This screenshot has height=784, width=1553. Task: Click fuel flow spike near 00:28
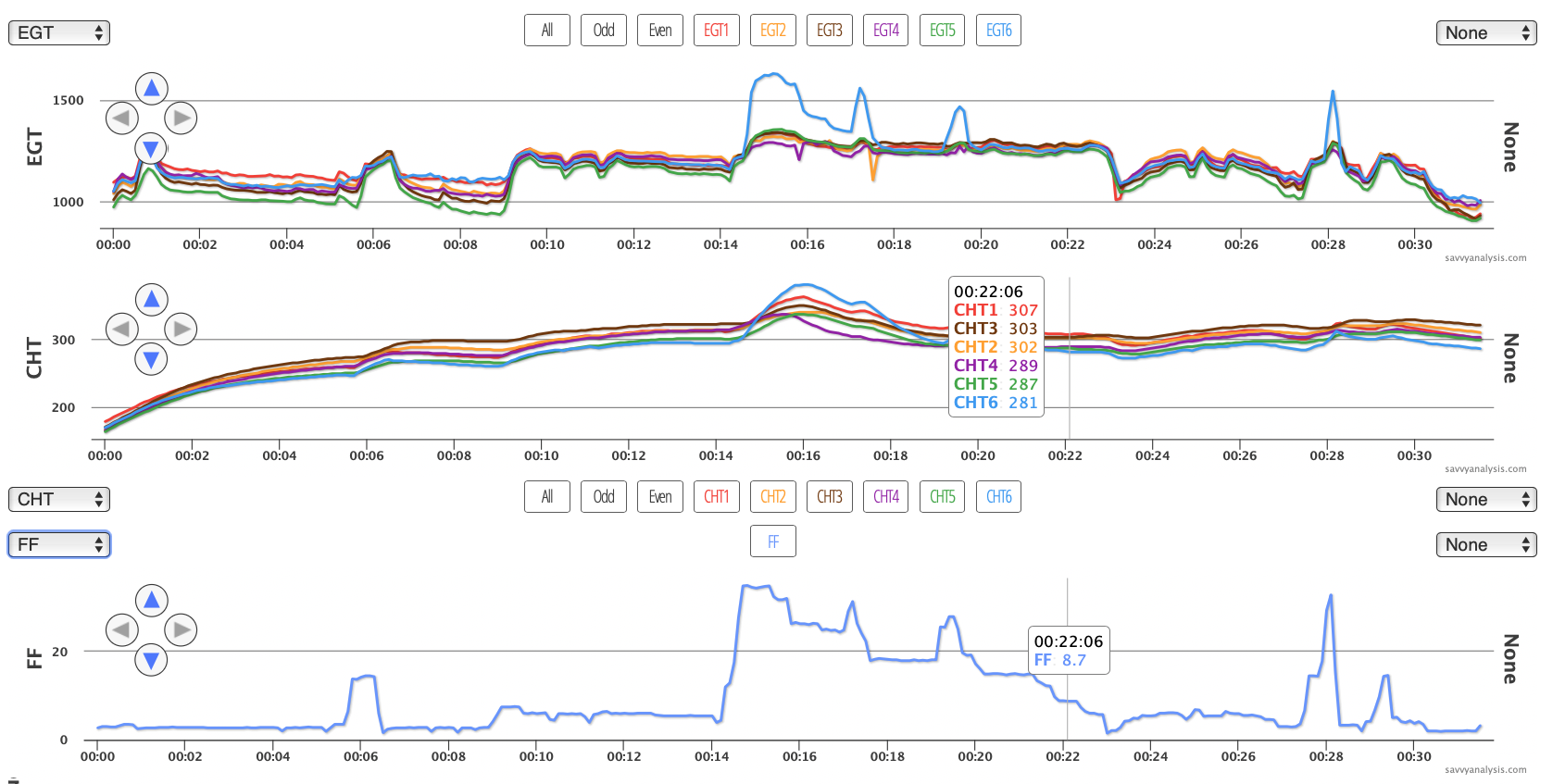click(1331, 596)
